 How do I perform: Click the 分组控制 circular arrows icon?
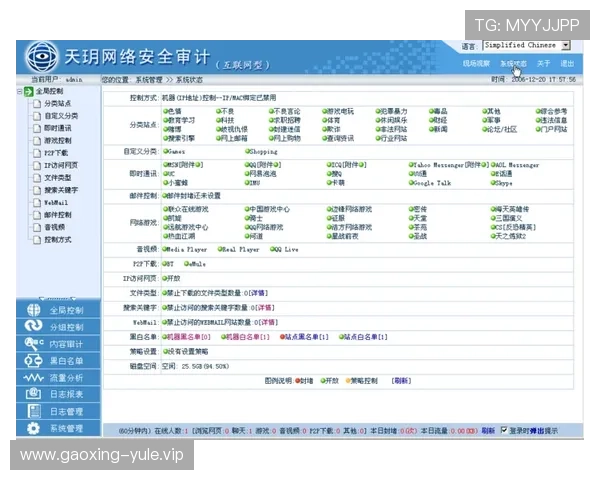(x=33, y=327)
